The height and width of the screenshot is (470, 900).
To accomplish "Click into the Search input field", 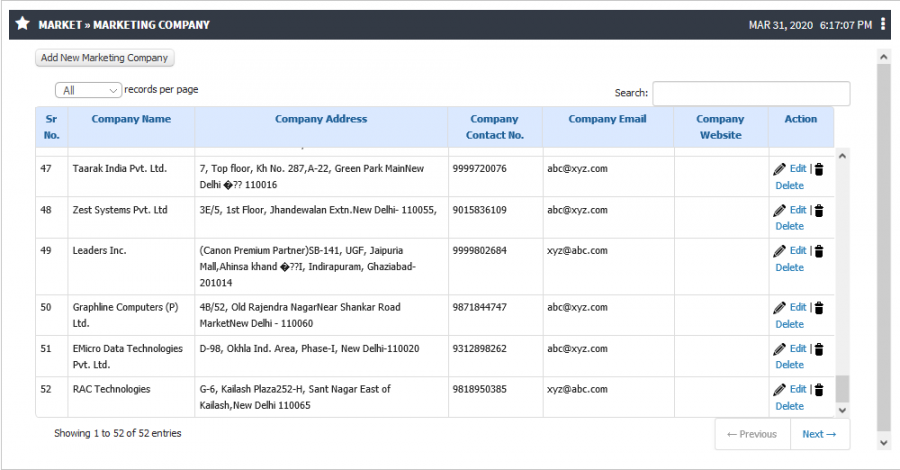I will pyautogui.click(x=751, y=93).
